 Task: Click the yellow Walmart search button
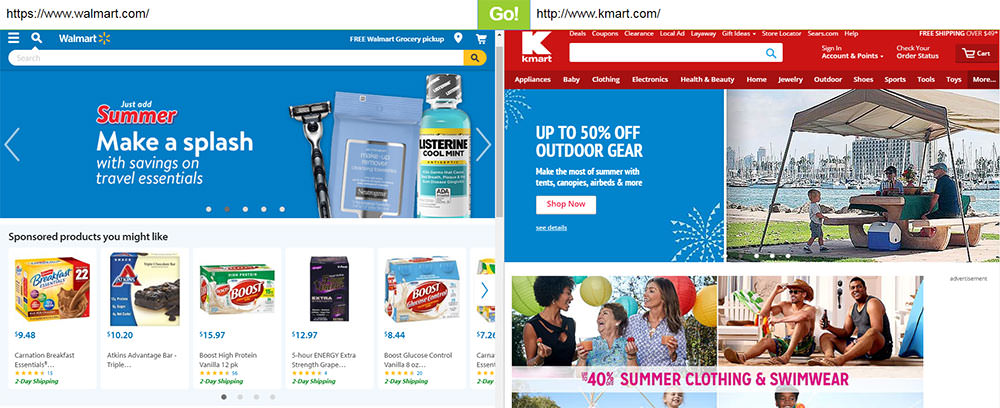[x=474, y=58]
